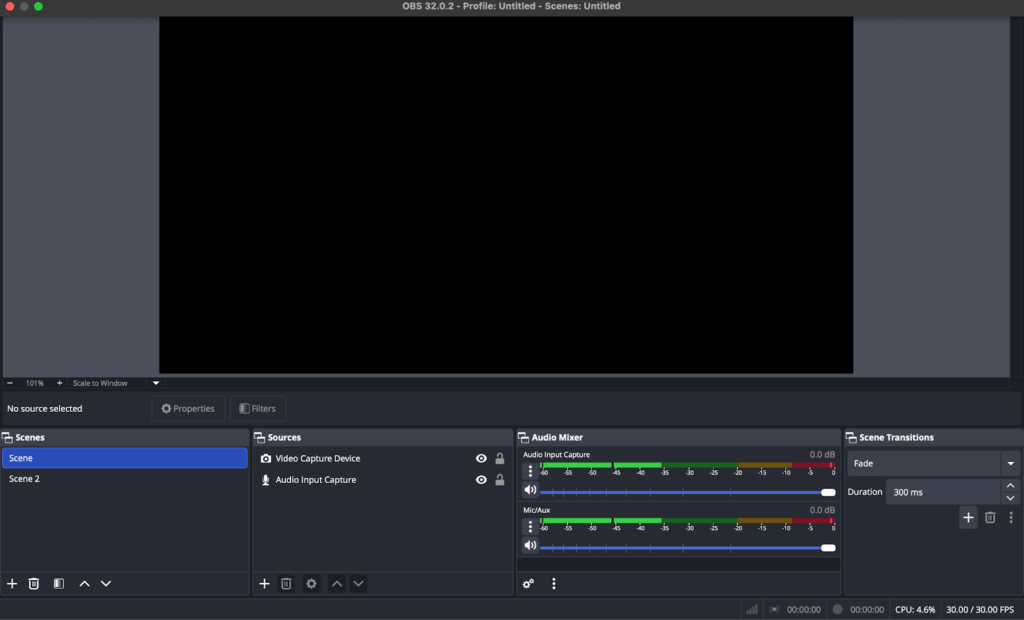Image resolution: width=1024 pixels, height=620 pixels.
Task: Toggle visibility of Audio Input Capture source
Action: pos(481,480)
